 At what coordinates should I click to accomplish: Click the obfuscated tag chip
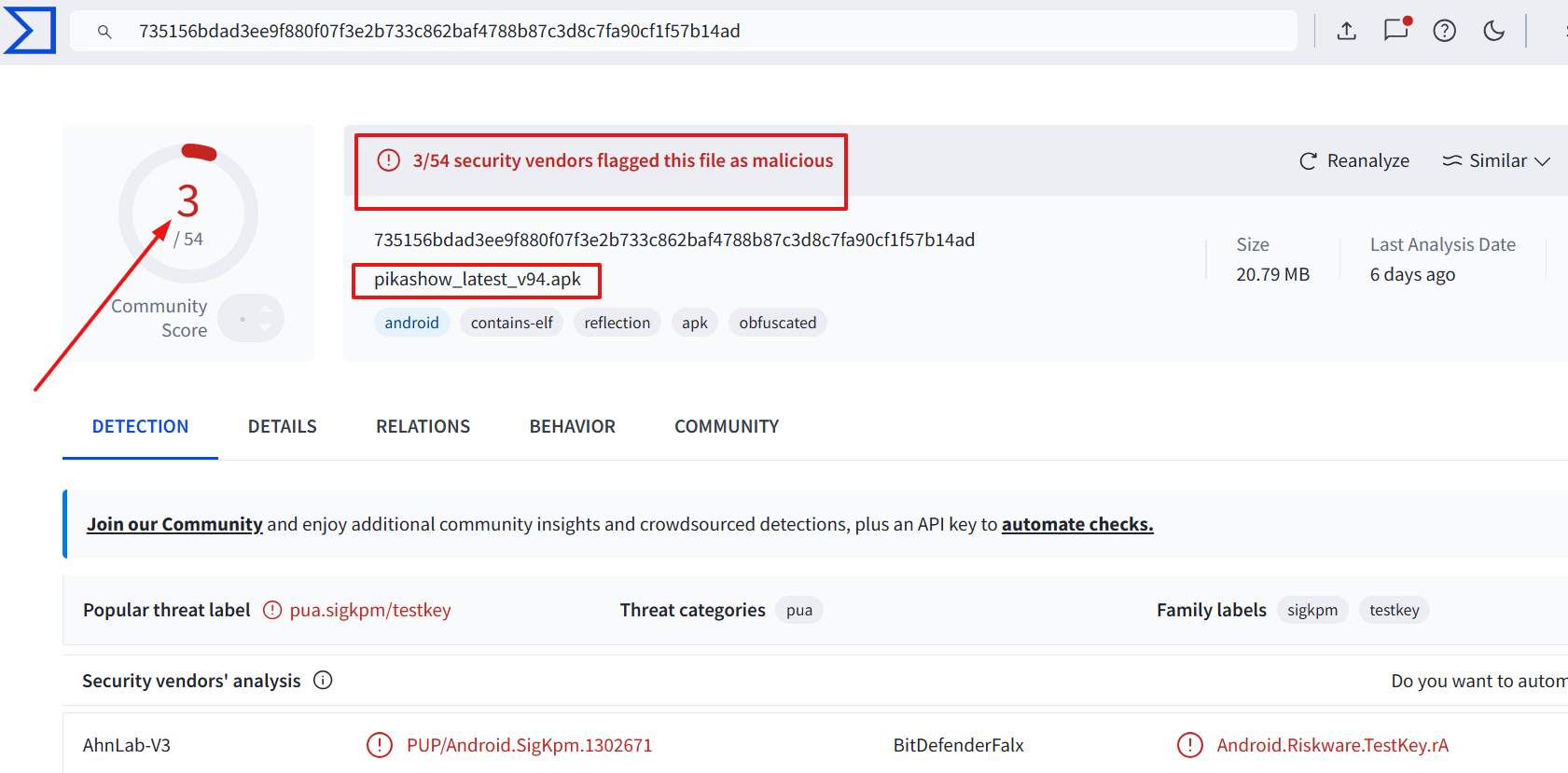tap(777, 323)
